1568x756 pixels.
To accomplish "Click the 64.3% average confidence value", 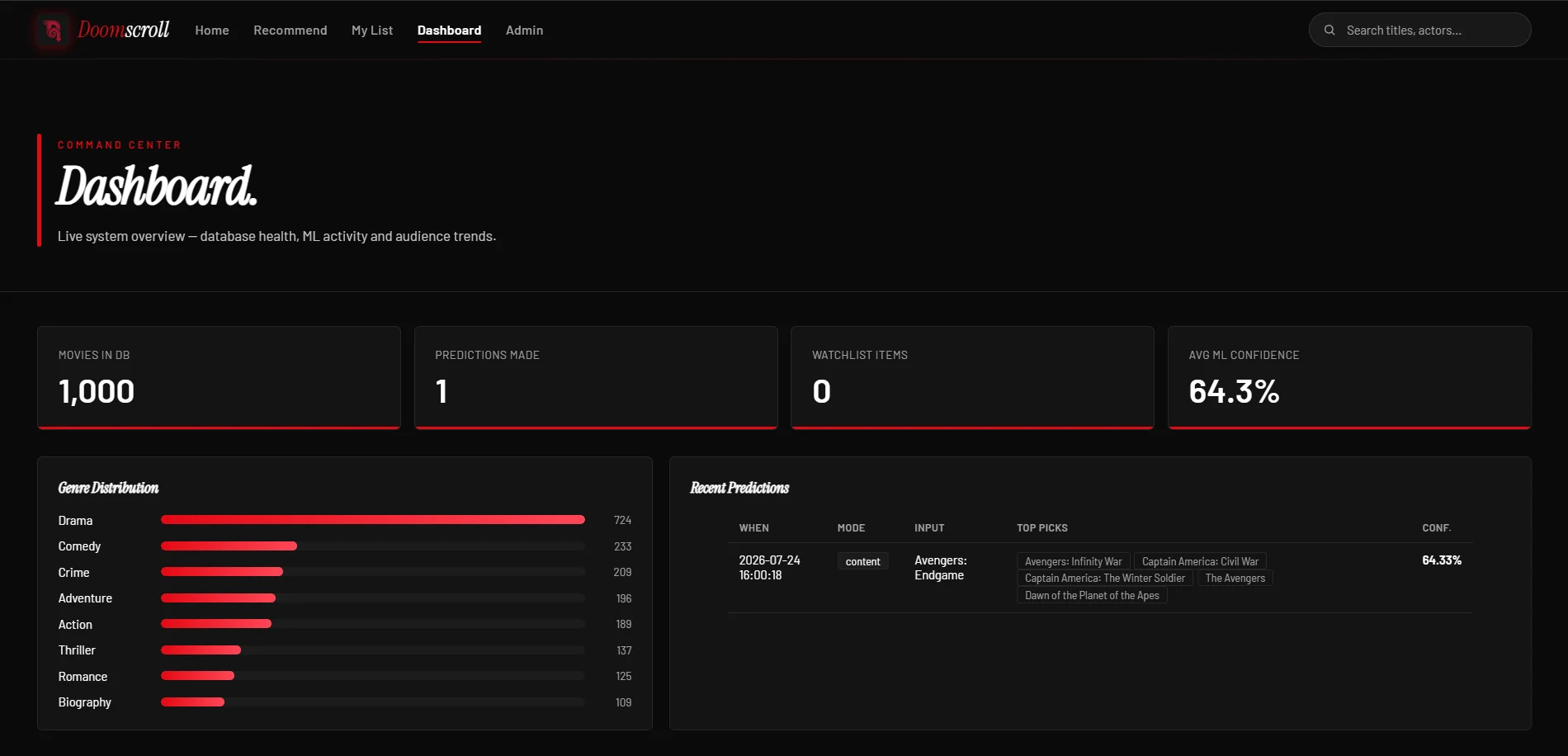I will click(x=1234, y=391).
